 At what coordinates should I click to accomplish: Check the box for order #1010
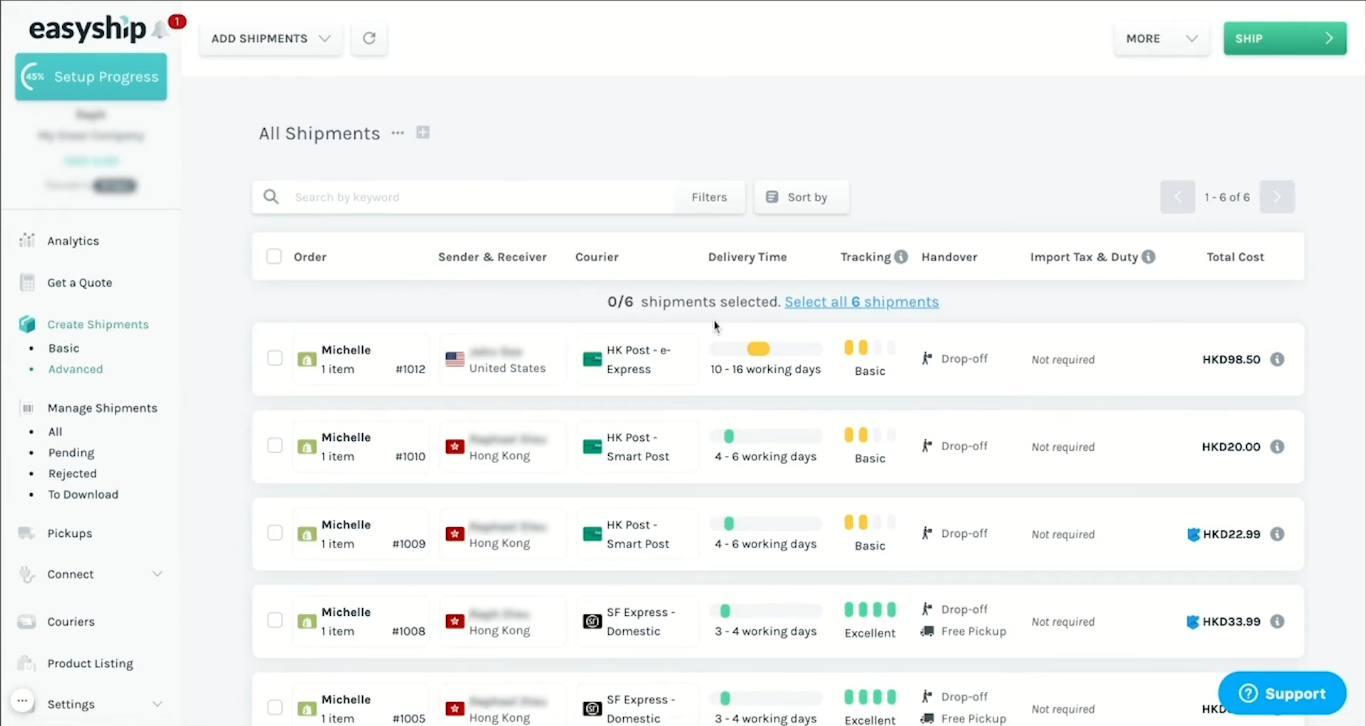point(274,445)
